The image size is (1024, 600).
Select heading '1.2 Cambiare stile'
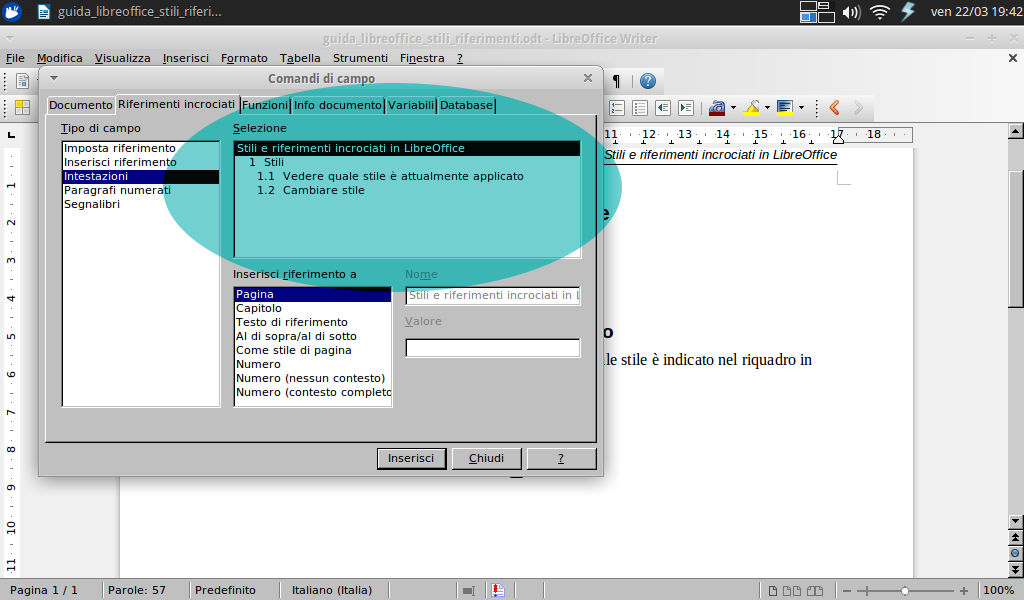click(407, 191)
